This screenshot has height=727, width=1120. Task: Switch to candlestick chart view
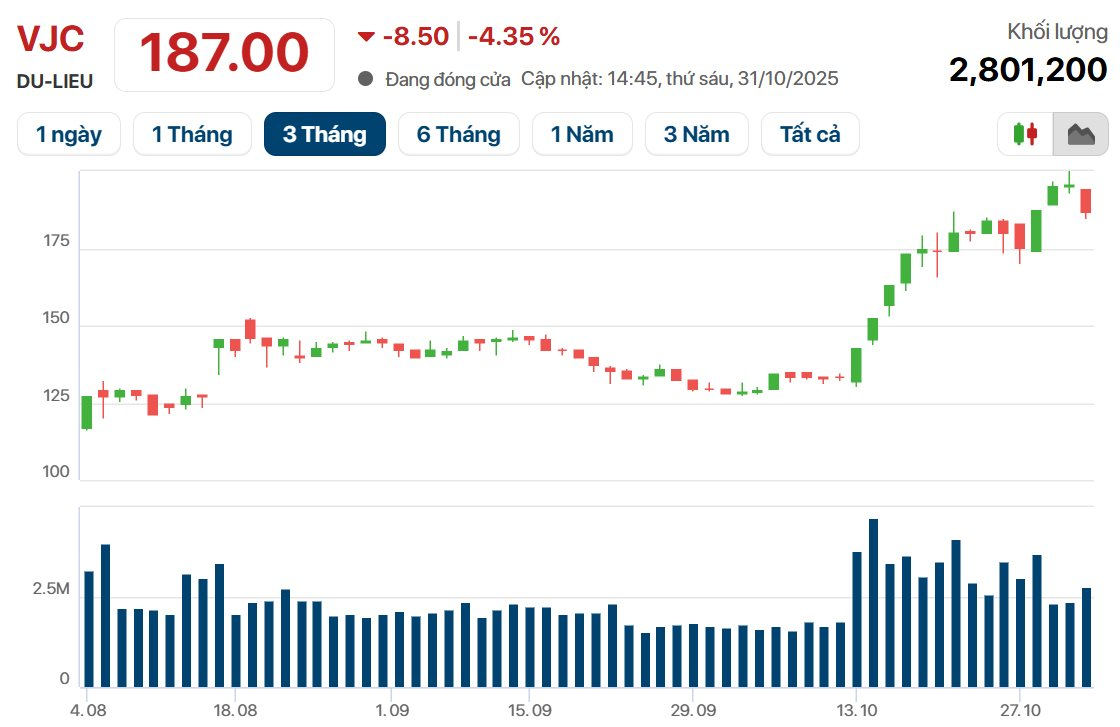click(1025, 134)
